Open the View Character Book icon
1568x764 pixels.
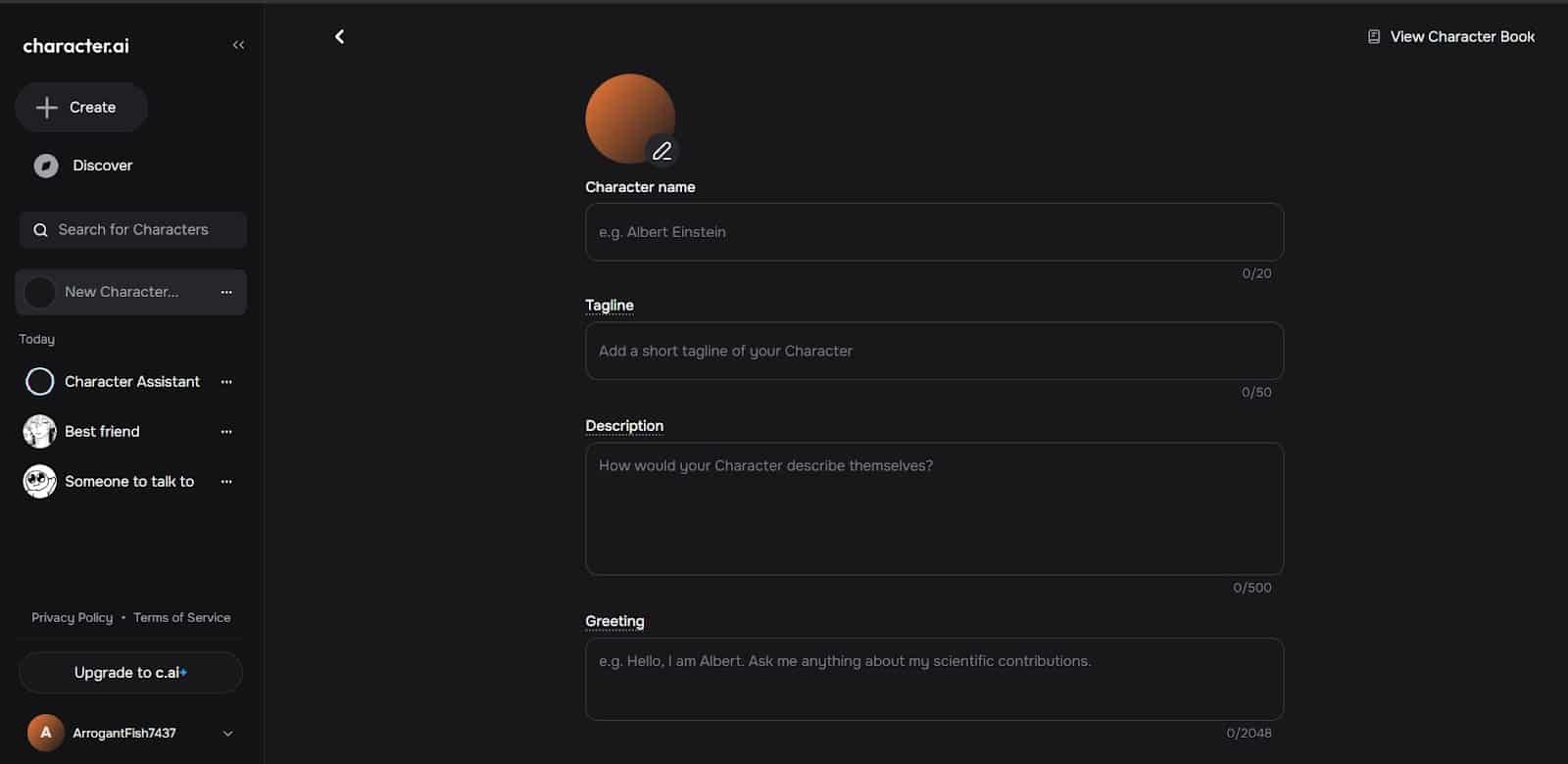pyautogui.click(x=1374, y=36)
